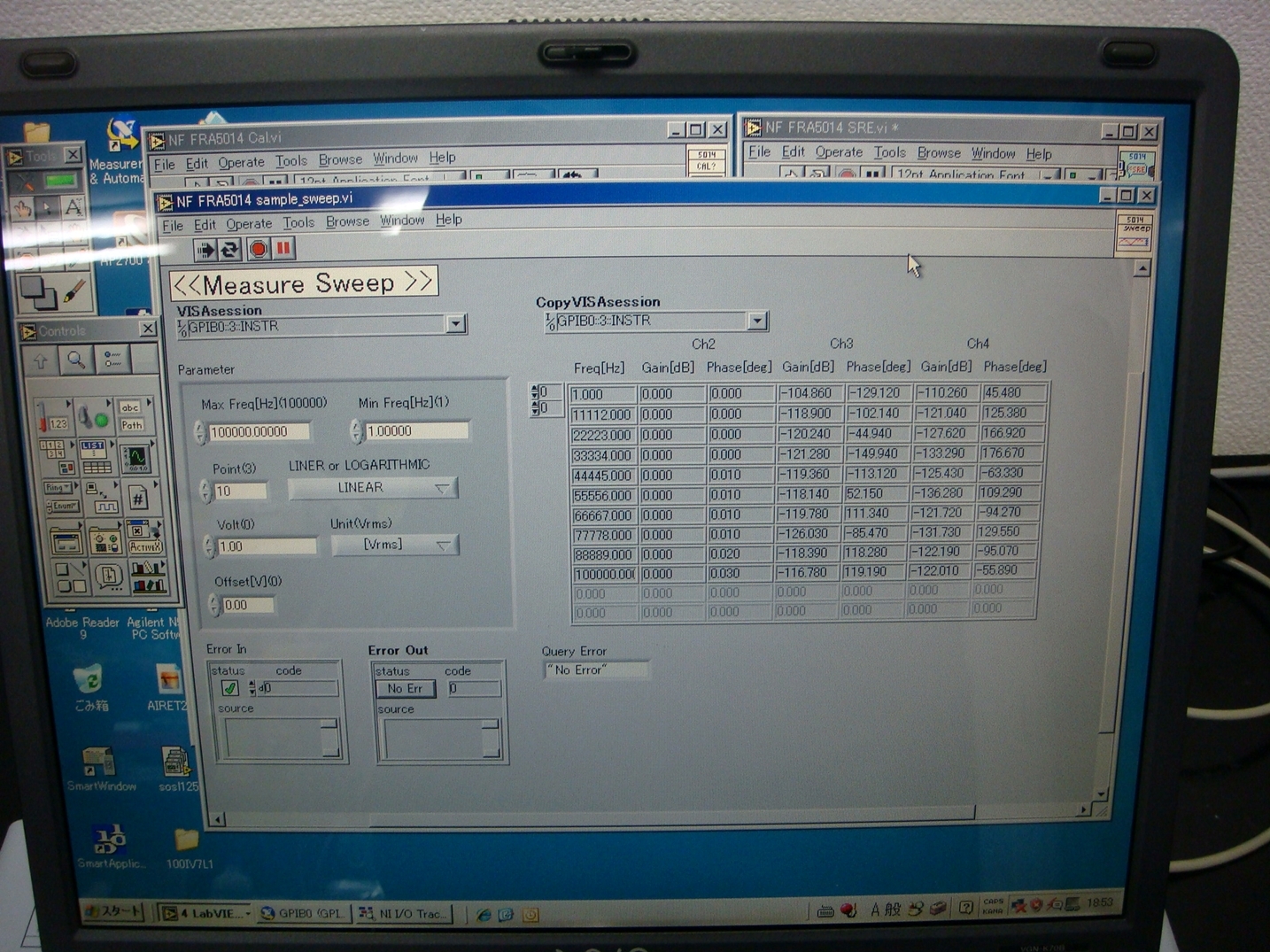The height and width of the screenshot is (952, 1270).
Task: Click the array row index stepper
Action: (534, 391)
